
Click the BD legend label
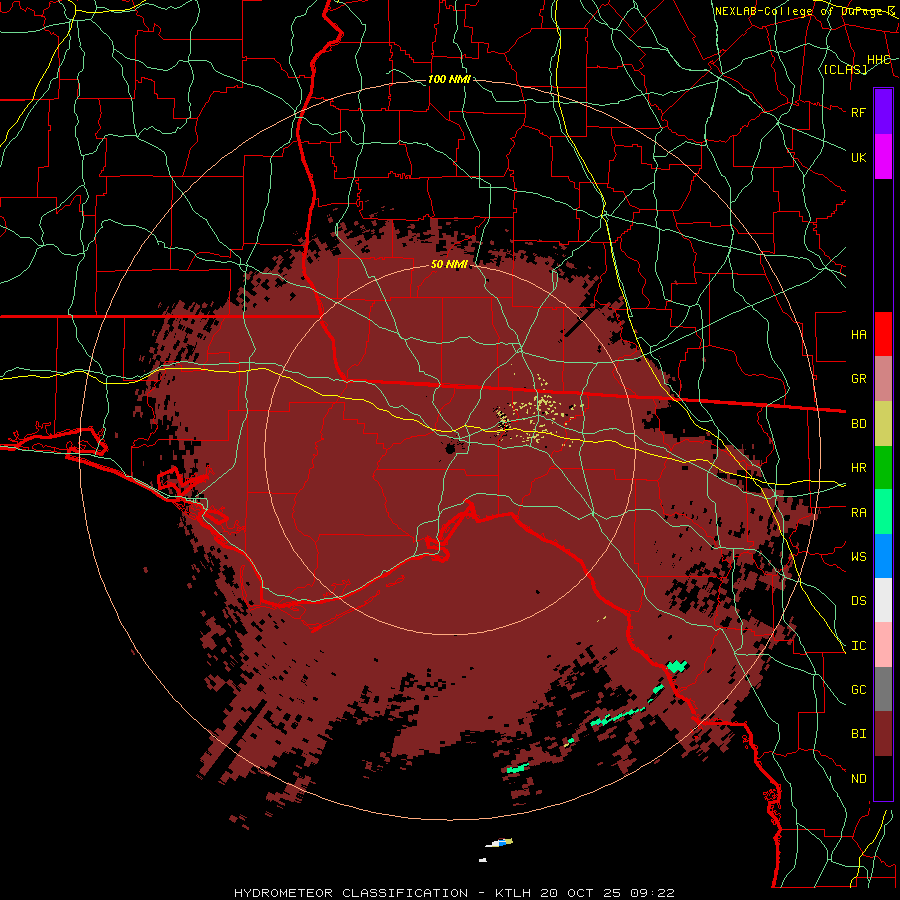click(x=858, y=424)
